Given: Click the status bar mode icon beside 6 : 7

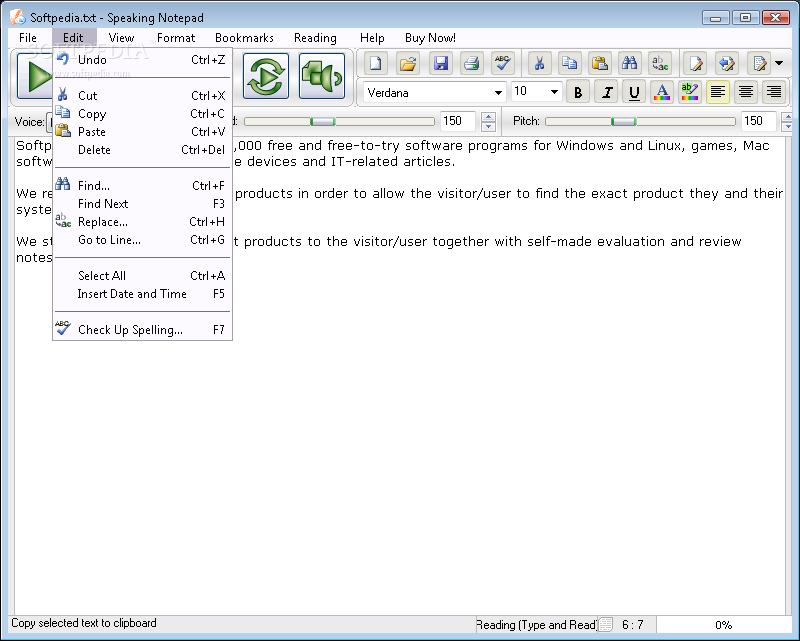Looking at the screenshot, I should (x=606, y=624).
